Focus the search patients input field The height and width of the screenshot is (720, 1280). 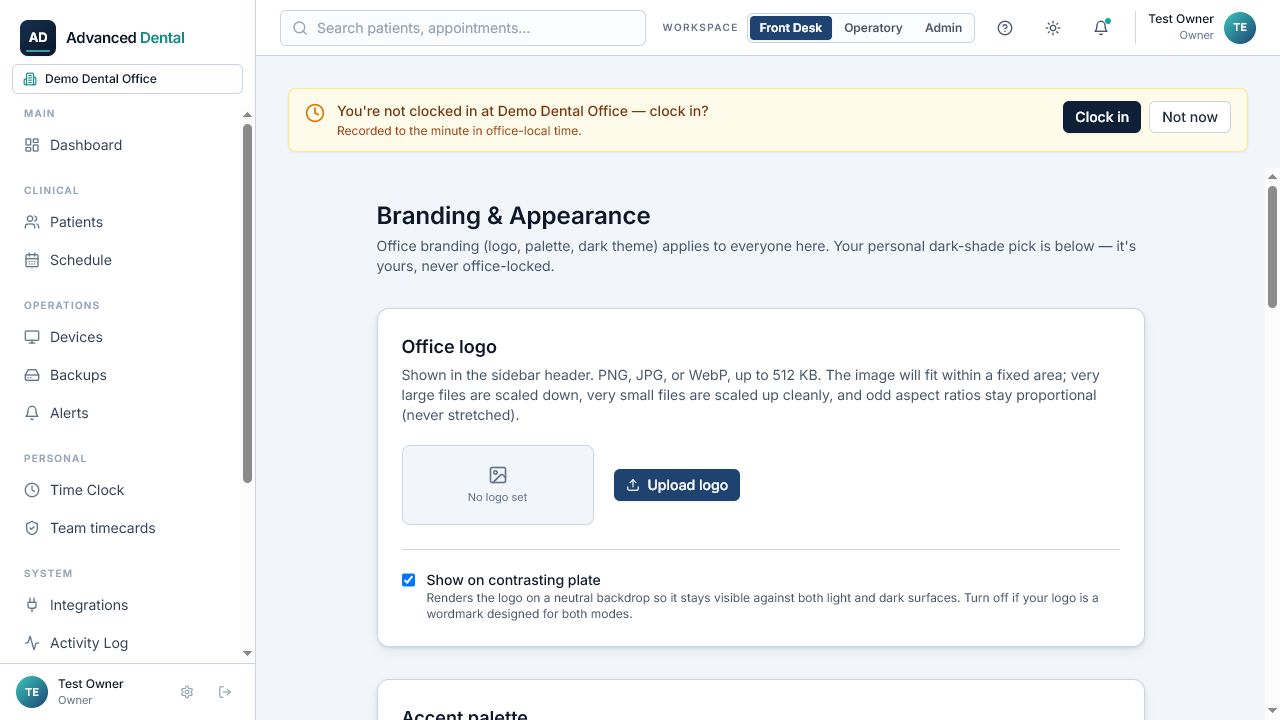[463, 28]
